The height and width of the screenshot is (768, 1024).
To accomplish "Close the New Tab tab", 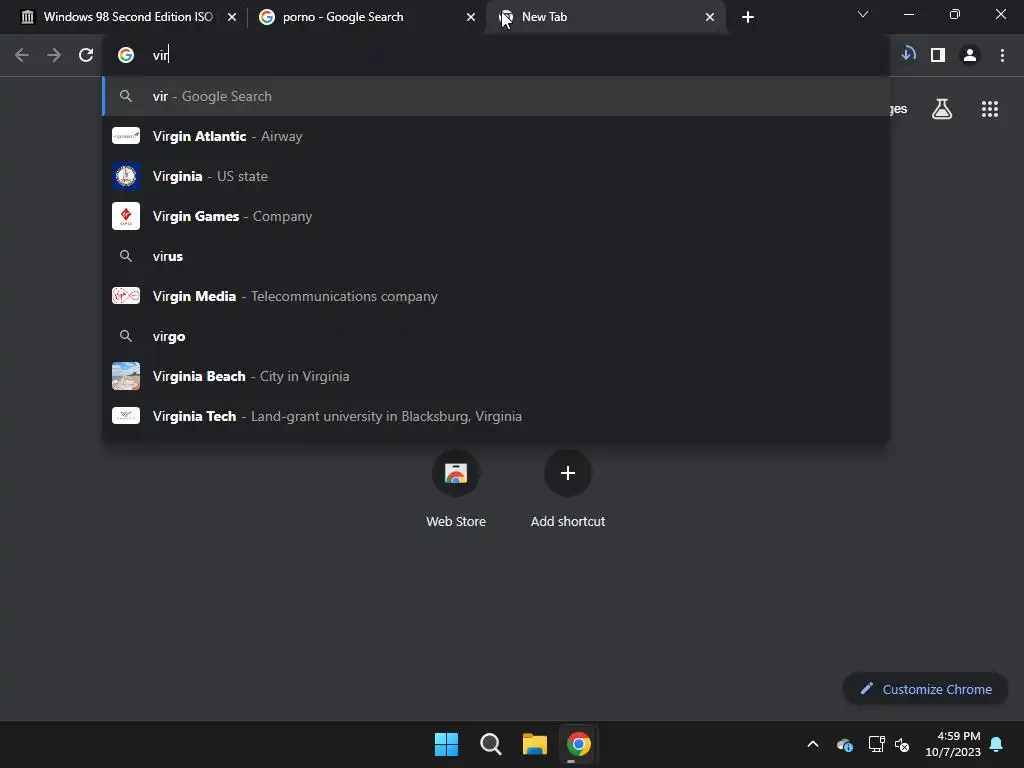I will pos(710,18).
